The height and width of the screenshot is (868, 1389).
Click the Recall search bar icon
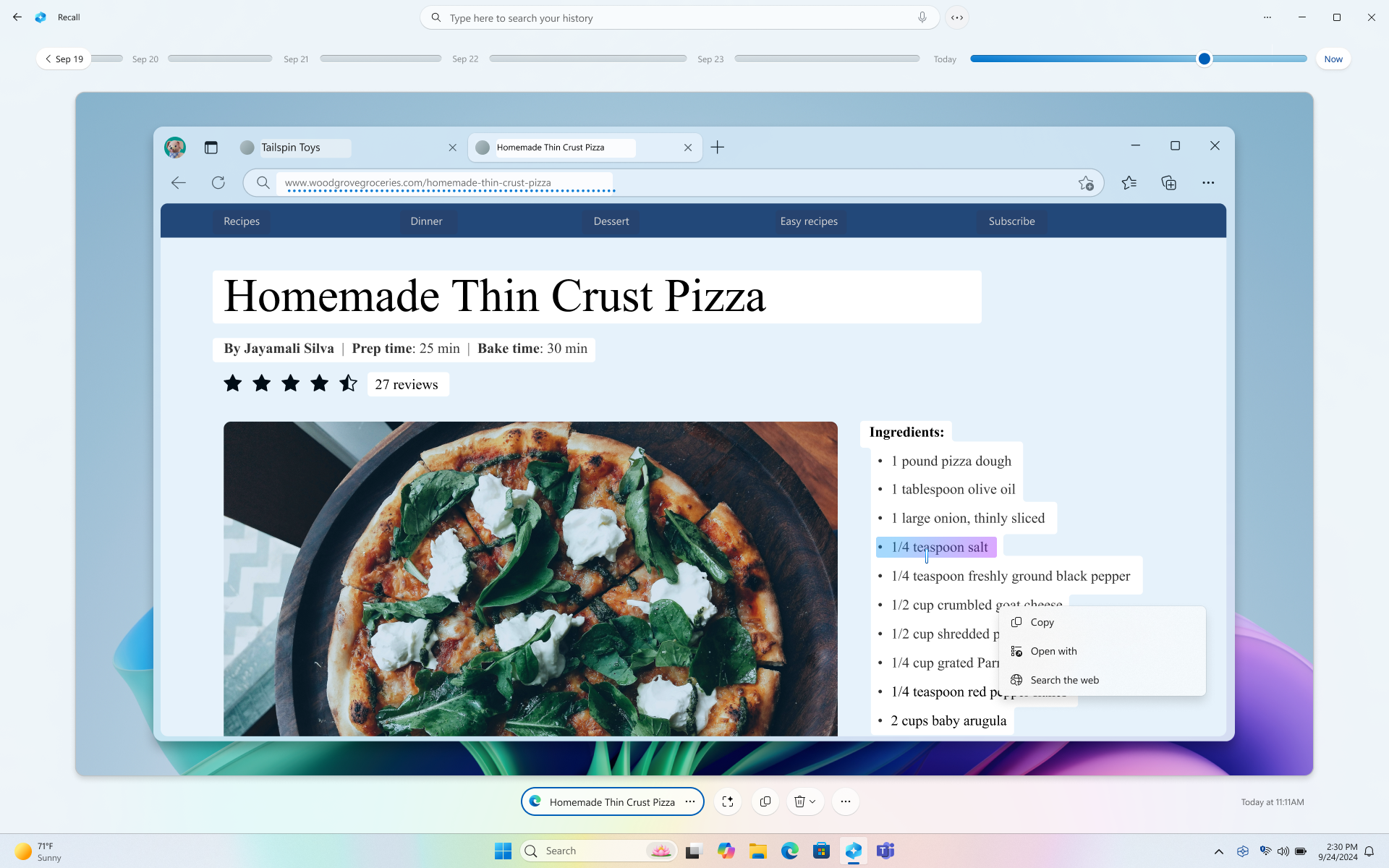(436, 17)
